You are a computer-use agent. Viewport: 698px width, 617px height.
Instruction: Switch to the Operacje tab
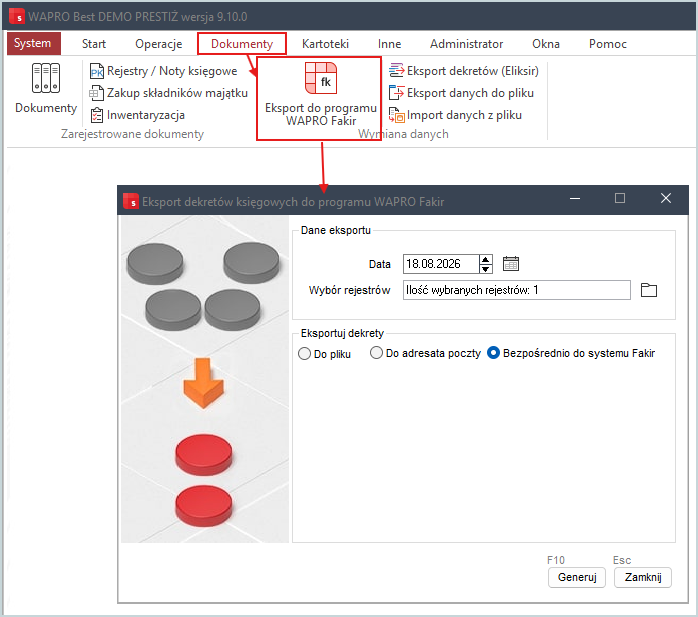158,44
